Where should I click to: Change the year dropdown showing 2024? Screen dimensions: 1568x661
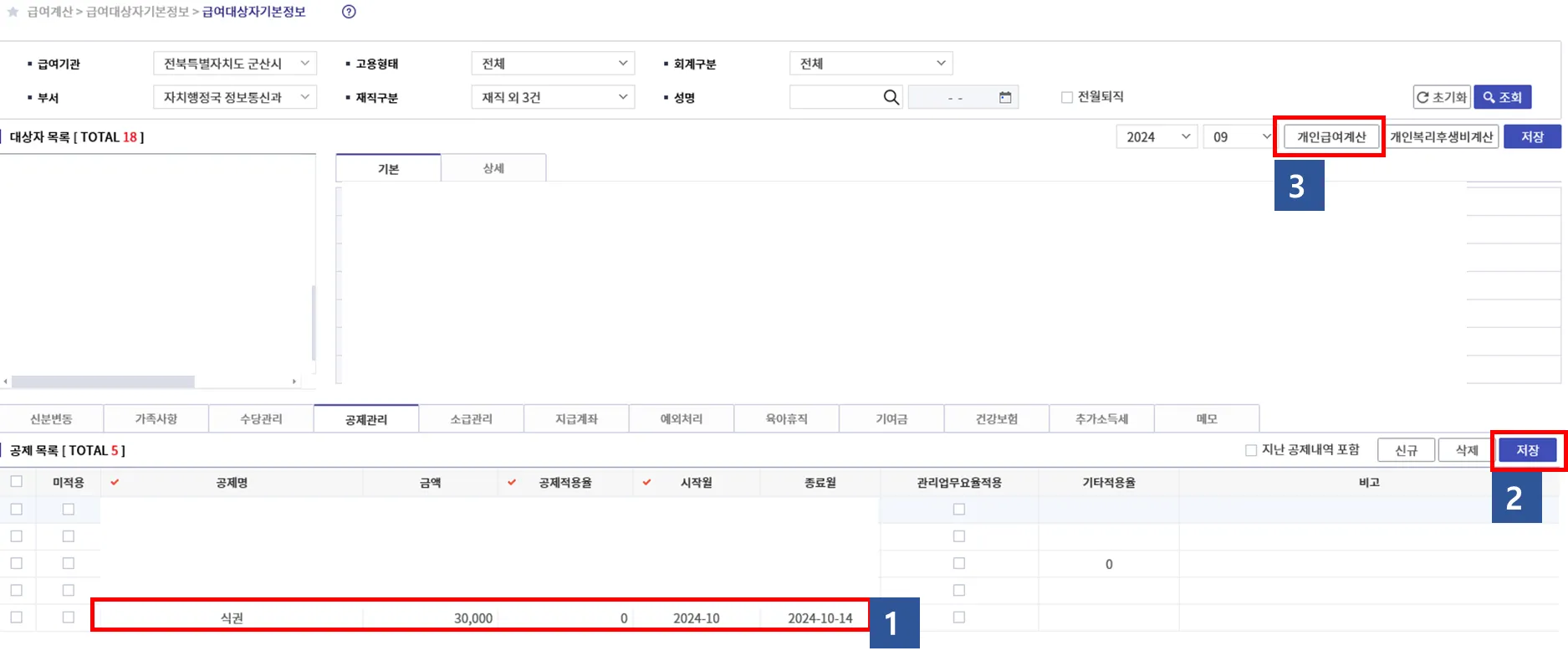(x=1157, y=137)
